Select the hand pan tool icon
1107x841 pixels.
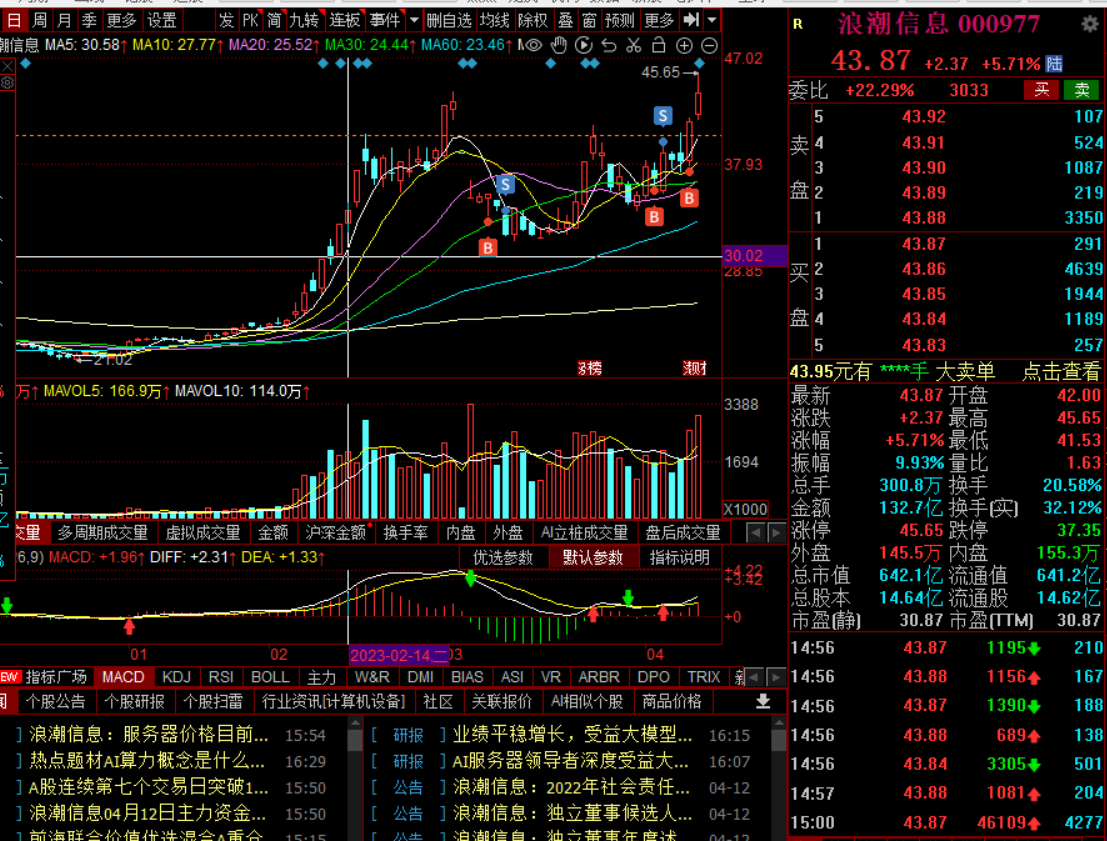click(x=559, y=45)
